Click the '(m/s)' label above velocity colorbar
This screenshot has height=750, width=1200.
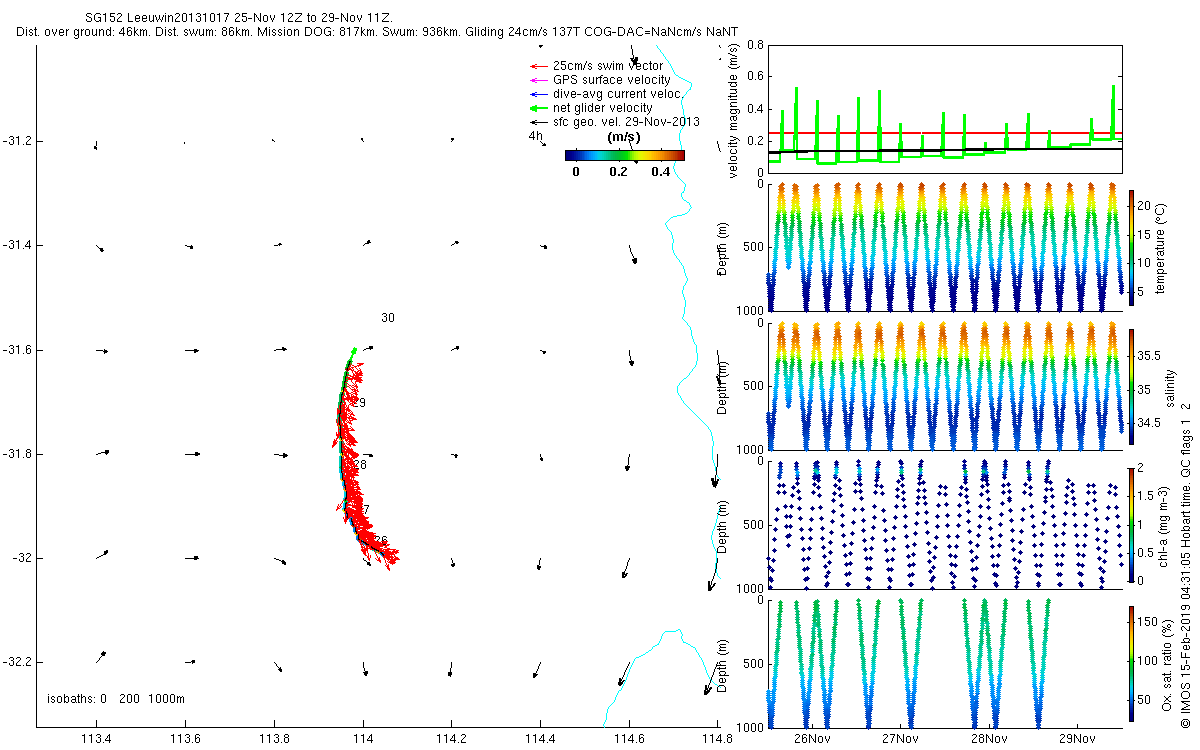click(624, 138)
